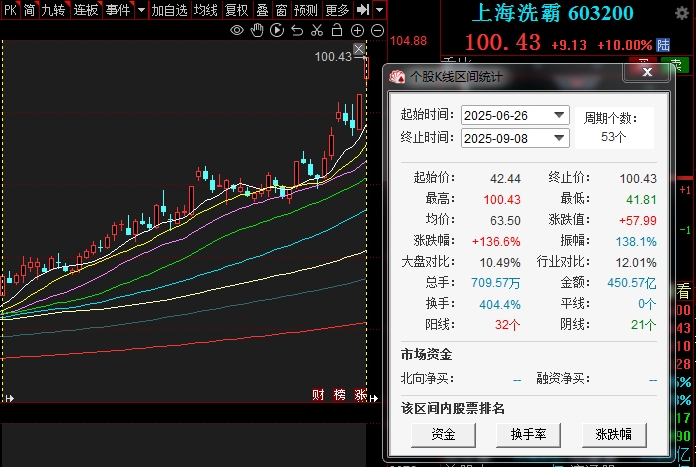Select the 九转 indicator tab
The width and height of the screenshot is (696, 467).
coord(53,10)
